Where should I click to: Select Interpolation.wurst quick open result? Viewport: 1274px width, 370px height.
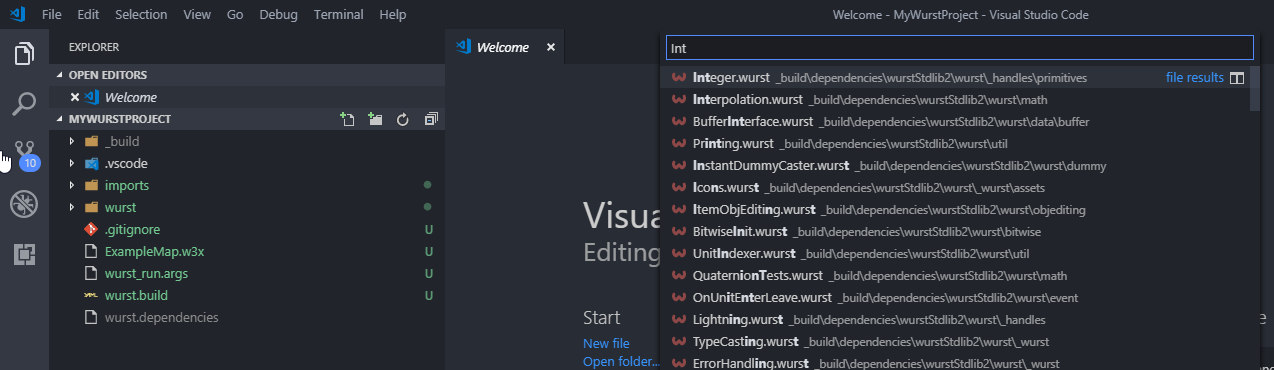[955, 99]
